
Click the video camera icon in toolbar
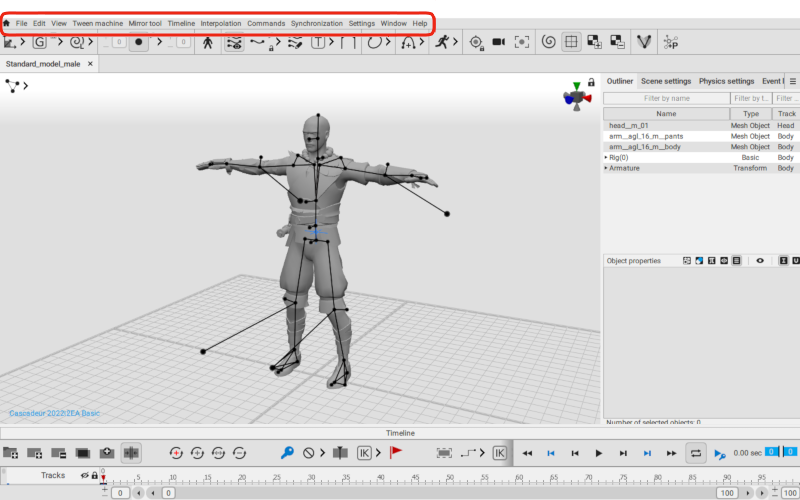pyautogui.click(x=498, y=42)
